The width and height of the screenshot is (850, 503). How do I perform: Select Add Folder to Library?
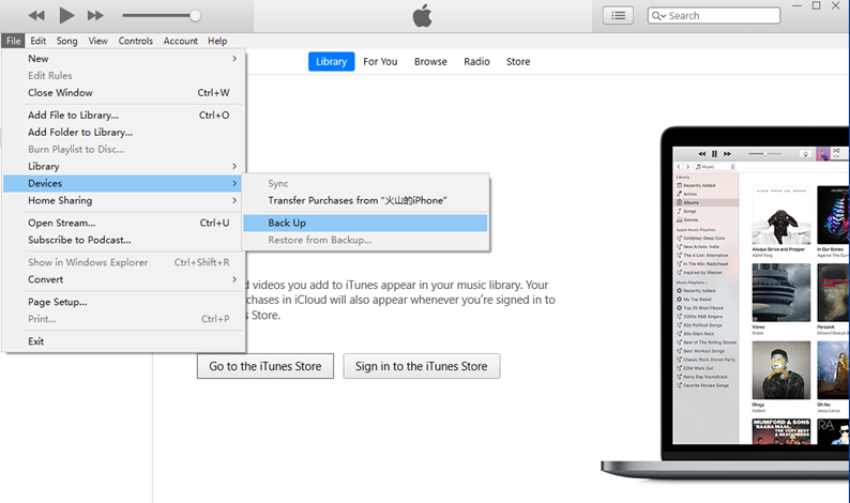tap(124, 132)
